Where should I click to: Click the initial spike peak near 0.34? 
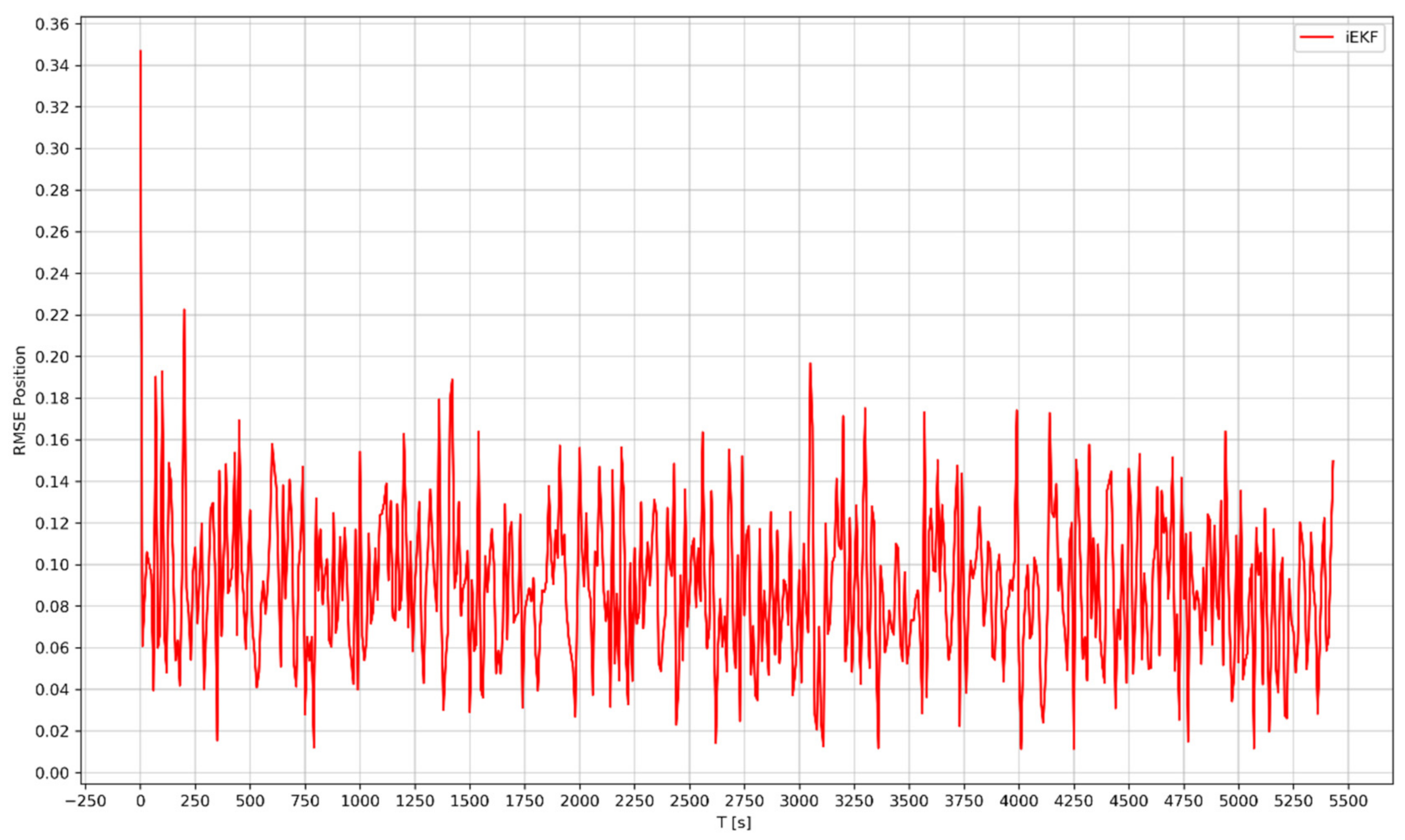[140, 51]
